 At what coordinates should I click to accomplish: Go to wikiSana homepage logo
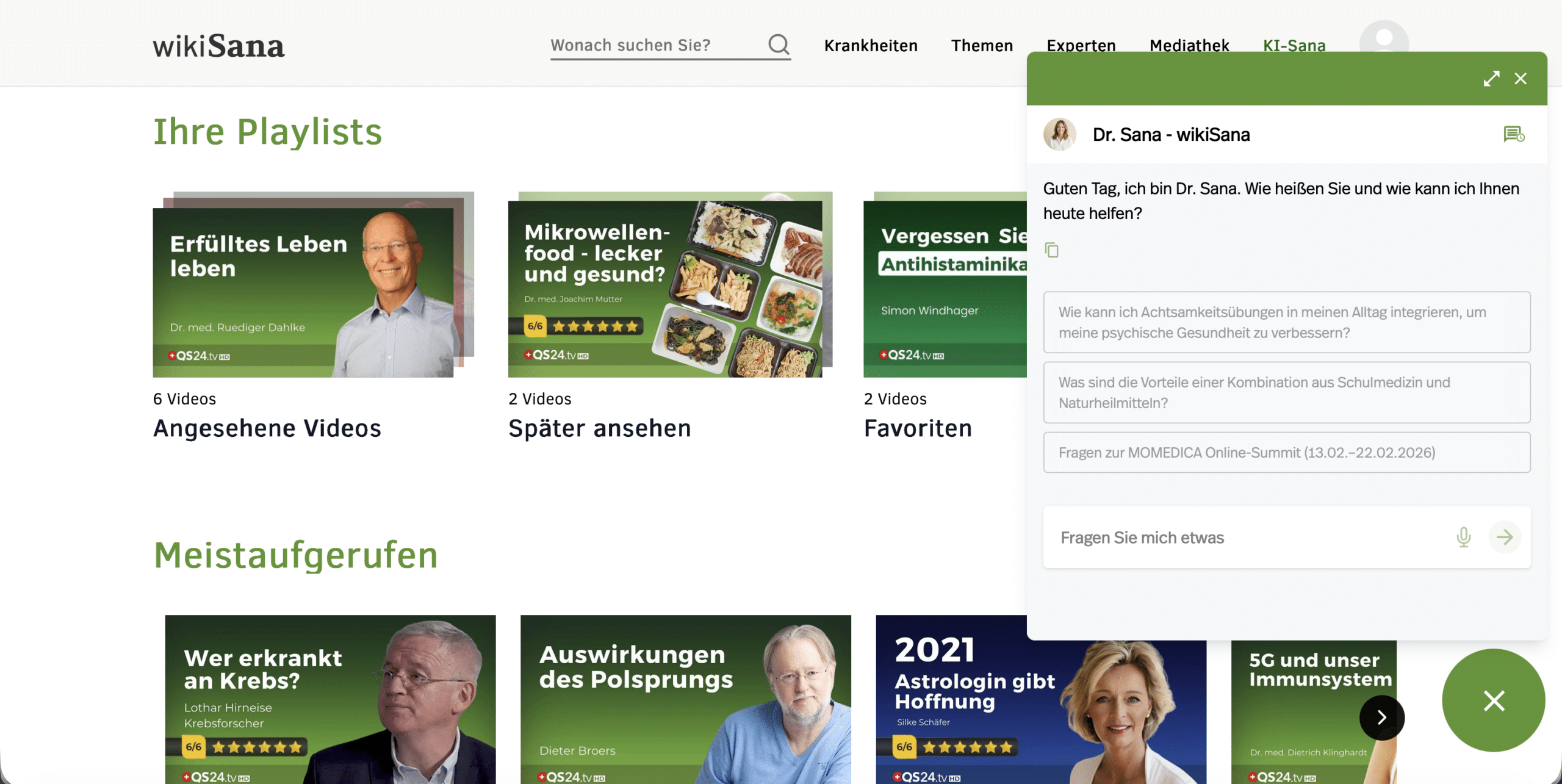click(x=218, y=46)
